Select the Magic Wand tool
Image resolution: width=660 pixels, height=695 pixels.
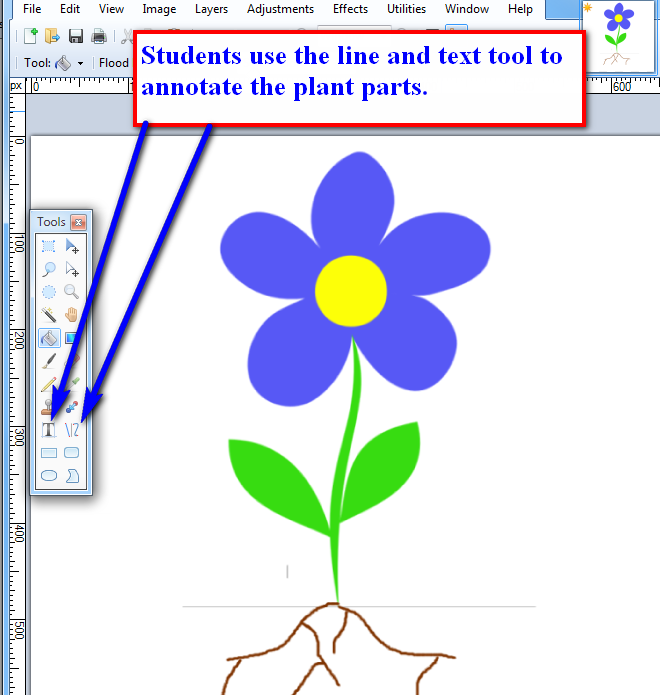49,315
